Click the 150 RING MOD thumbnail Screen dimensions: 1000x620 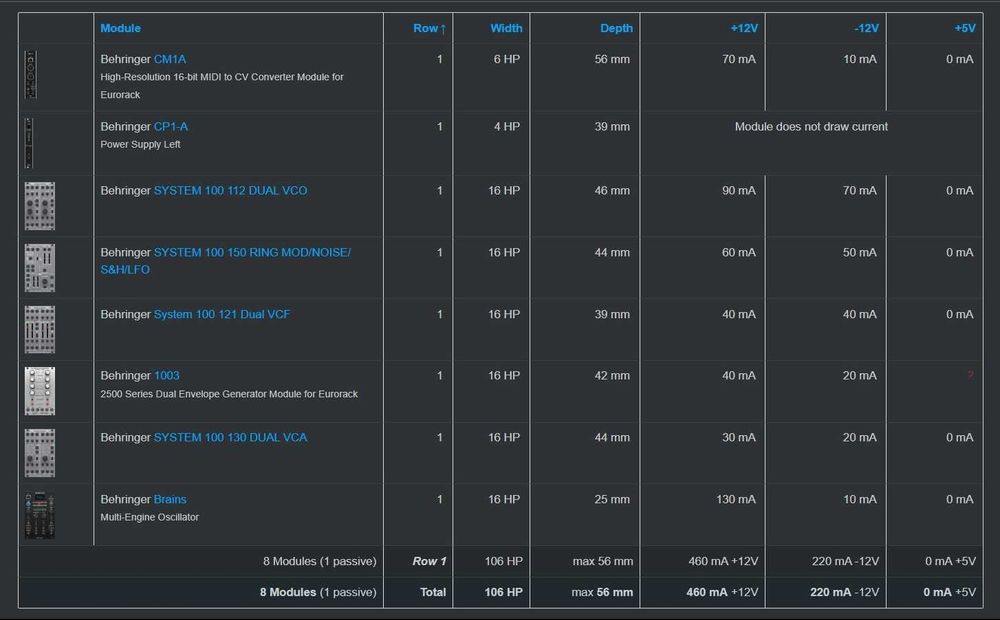(x=40, y=268)
